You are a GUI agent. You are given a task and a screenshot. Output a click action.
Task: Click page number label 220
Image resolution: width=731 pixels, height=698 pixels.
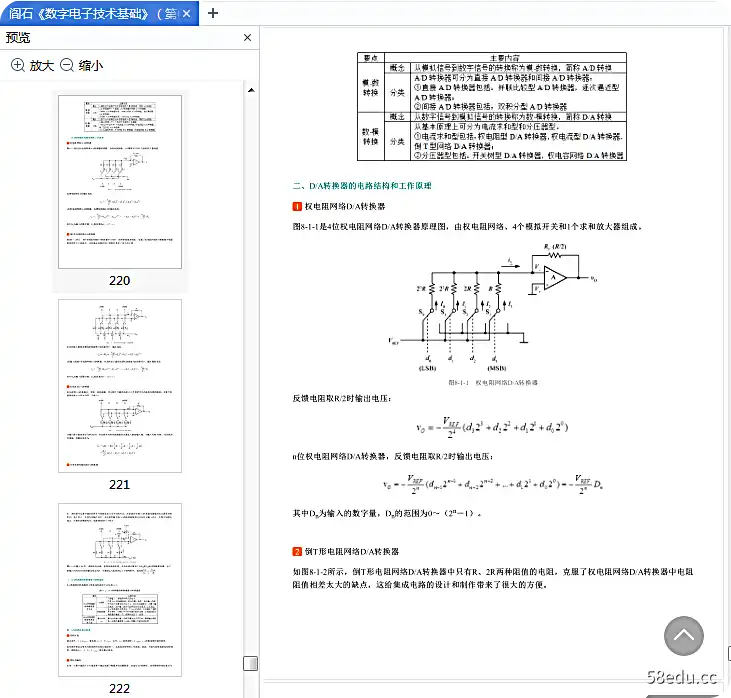click(x=119, y=281)
